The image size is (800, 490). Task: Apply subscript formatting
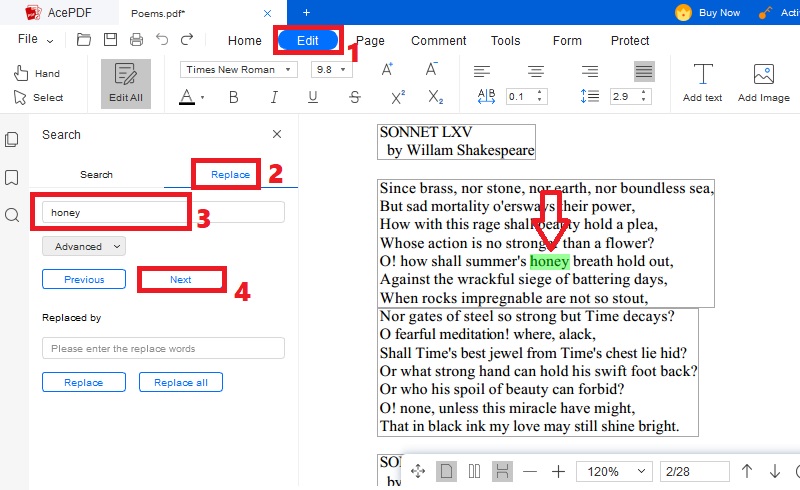436,97
